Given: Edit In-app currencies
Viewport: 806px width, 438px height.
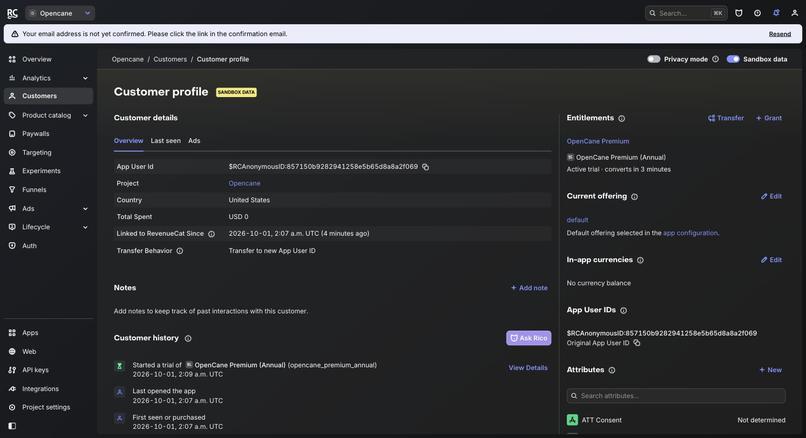Looking at the screenshot, I should pos(772,260).
